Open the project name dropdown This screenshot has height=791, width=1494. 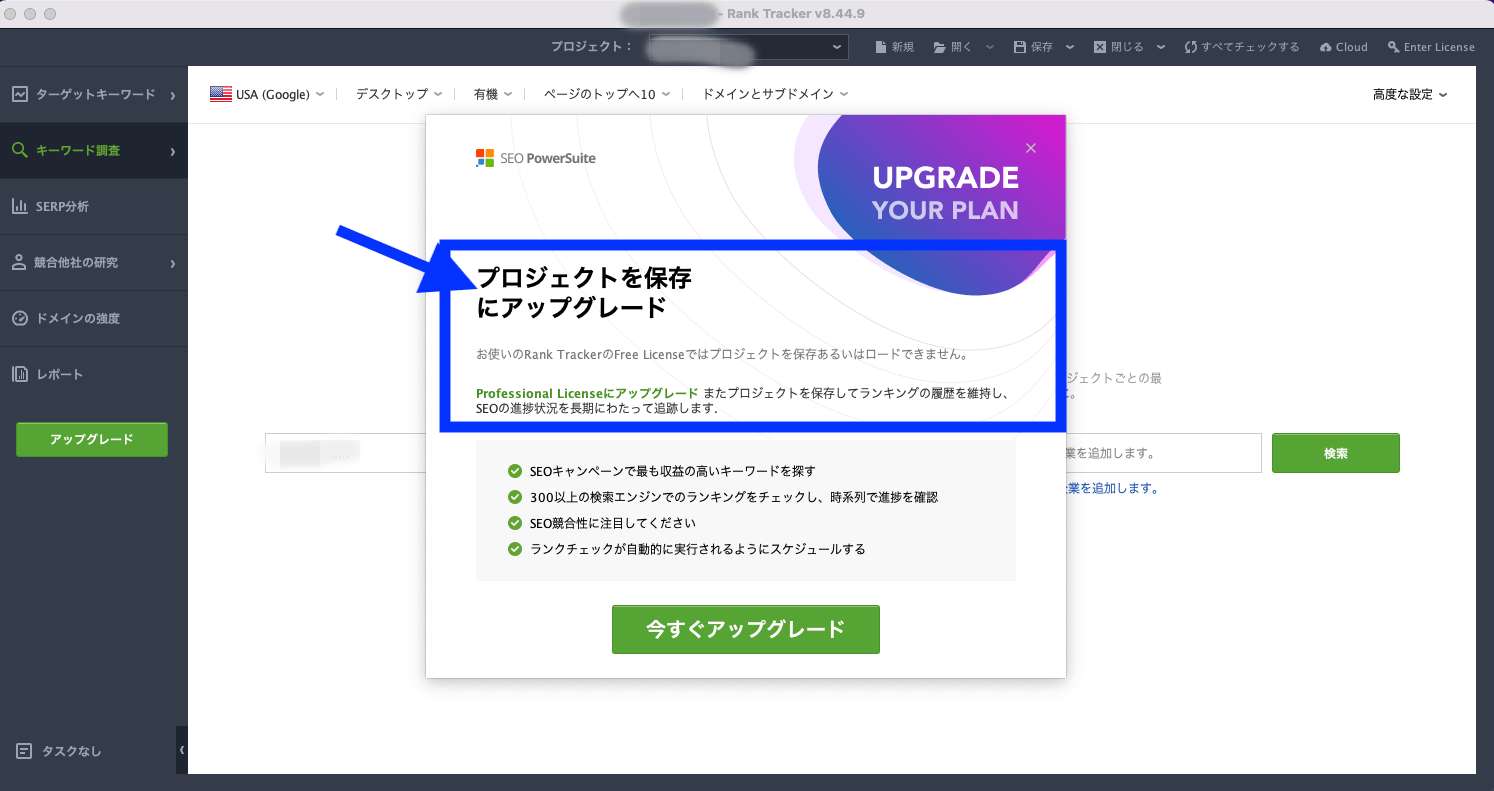click(748, 47)
